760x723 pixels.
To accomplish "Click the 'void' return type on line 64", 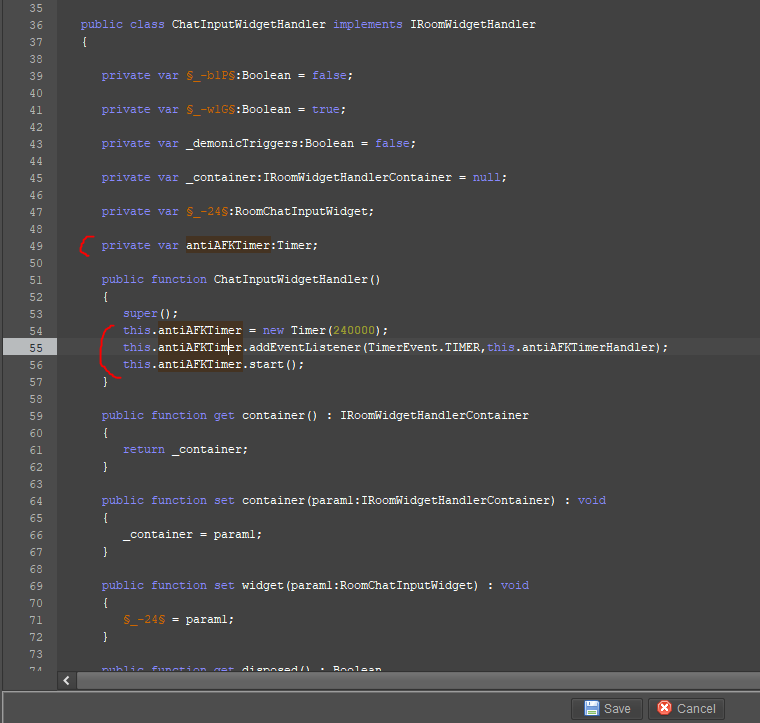I will click(592, 501).
